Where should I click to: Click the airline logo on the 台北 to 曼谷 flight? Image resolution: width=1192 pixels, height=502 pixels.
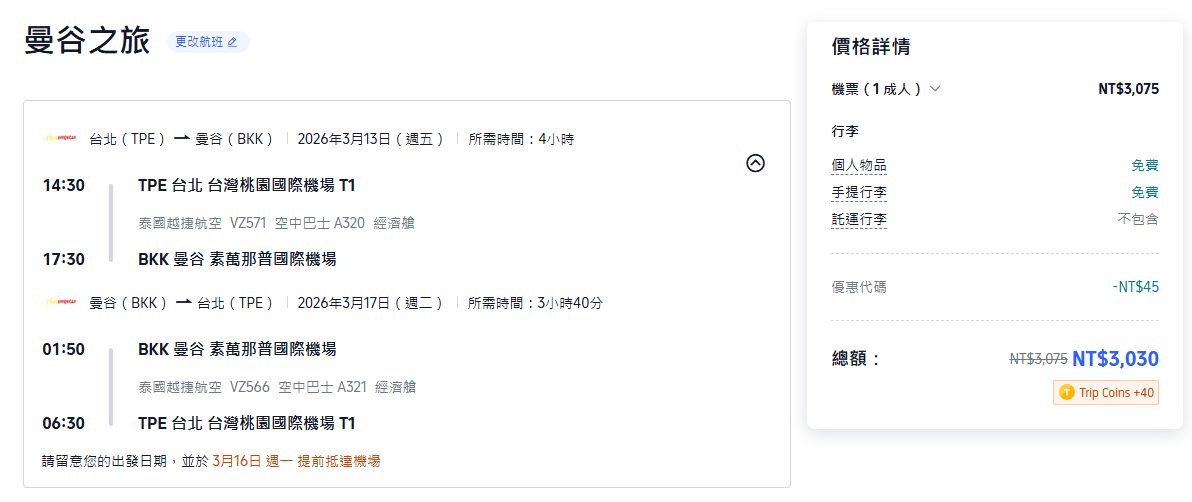(60, 139)
